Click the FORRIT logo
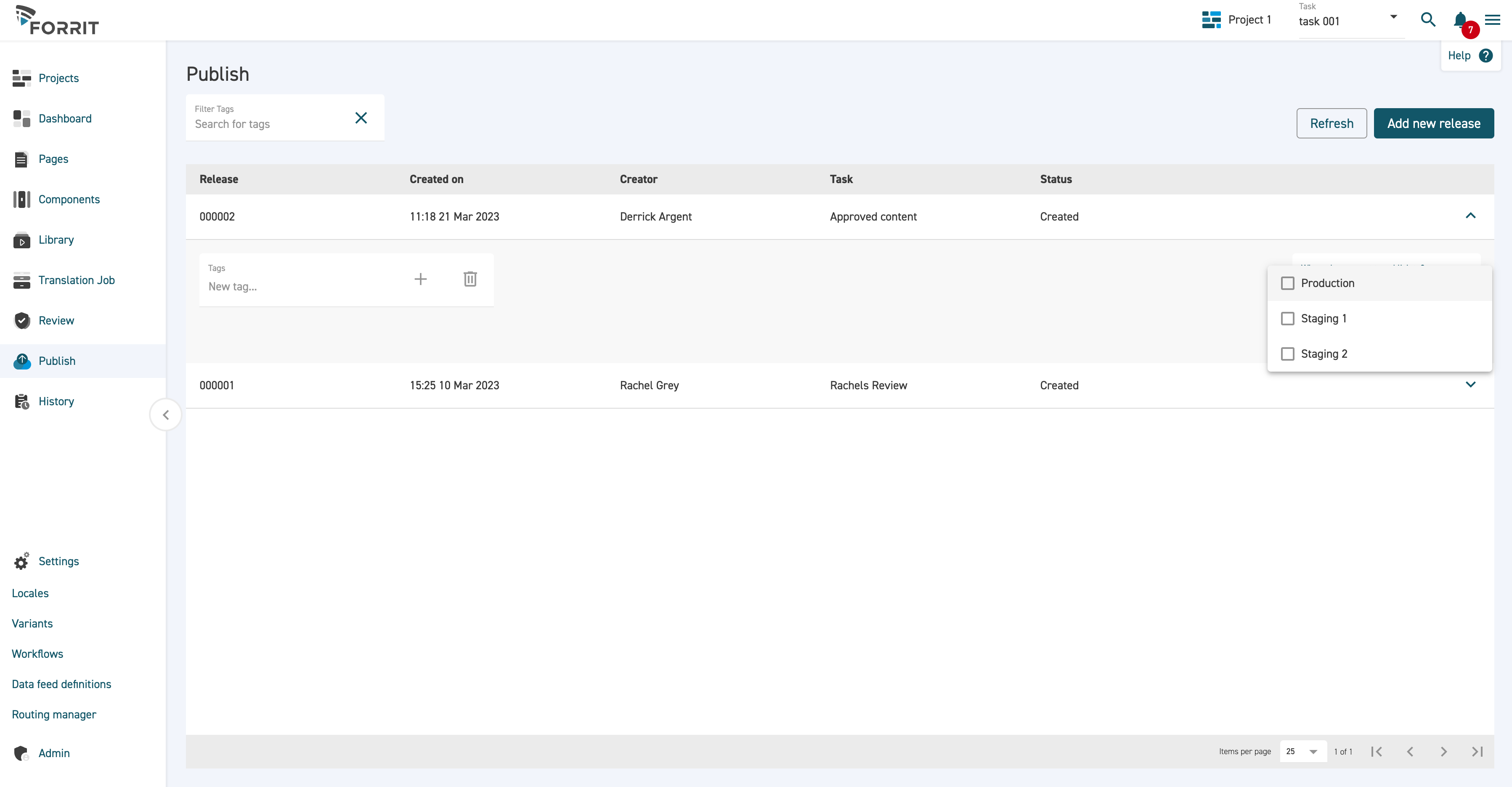Image resolution: width=1512 pixels, height=787 pixels. point(57,20)
